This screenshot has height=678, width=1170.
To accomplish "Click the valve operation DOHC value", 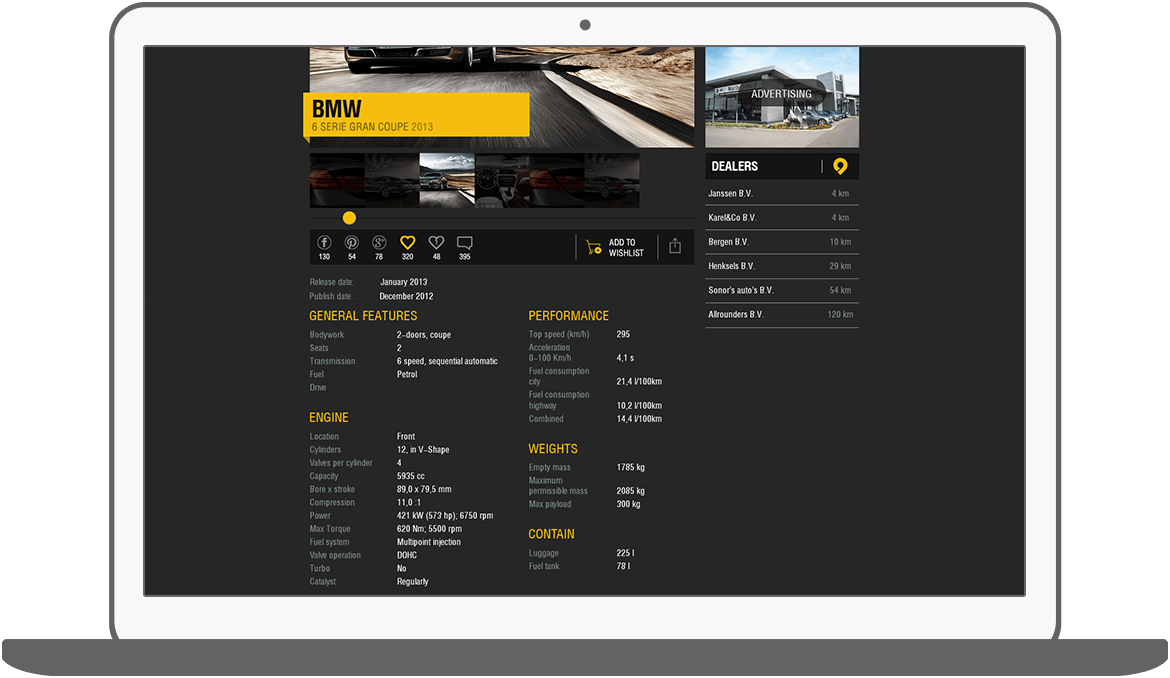I will [407, 556].
